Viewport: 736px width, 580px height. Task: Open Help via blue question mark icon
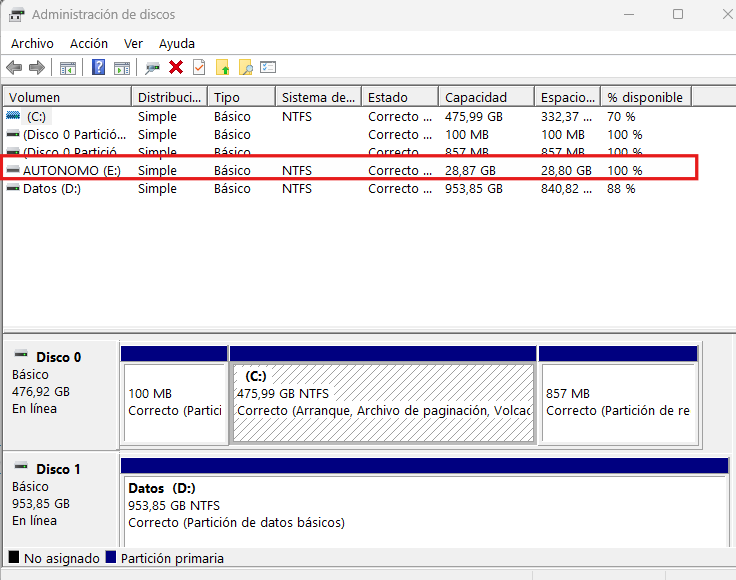coord(98,68)
